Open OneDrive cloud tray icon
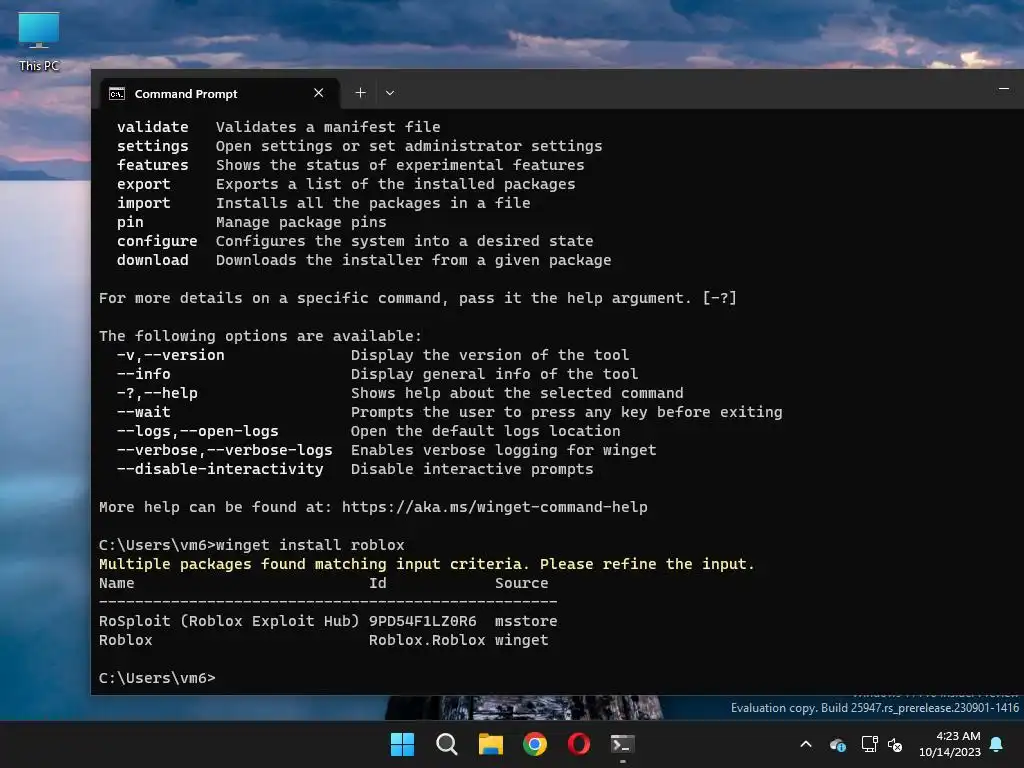1024x768 pixels. pyautogui.click(x=838, y=744)
